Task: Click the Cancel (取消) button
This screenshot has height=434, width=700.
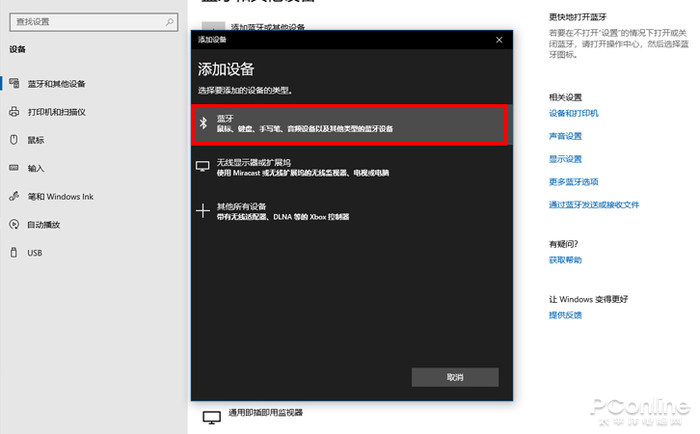Action: coord(455,377)
